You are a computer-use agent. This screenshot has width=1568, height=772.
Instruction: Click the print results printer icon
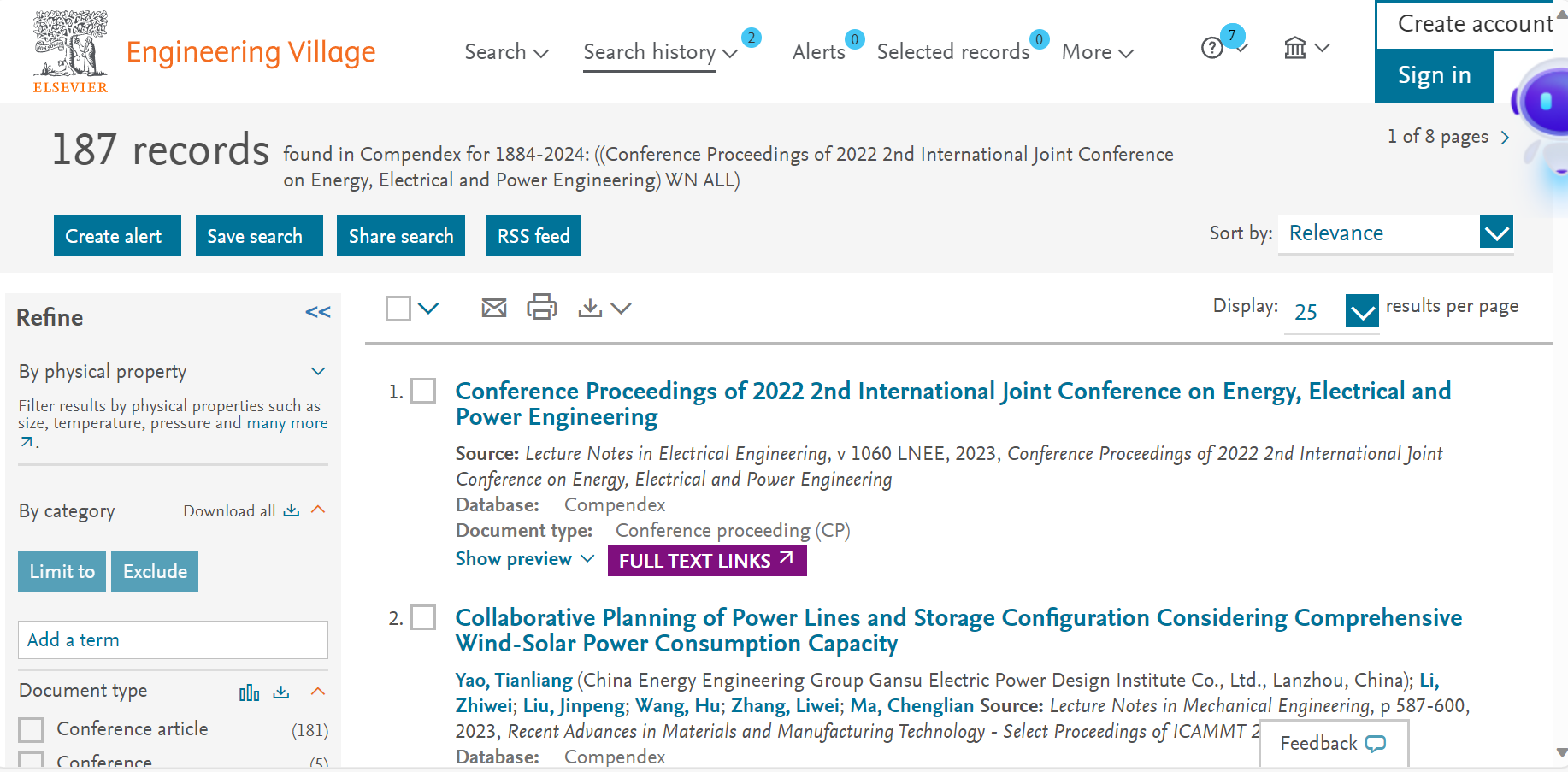[541, 307]
